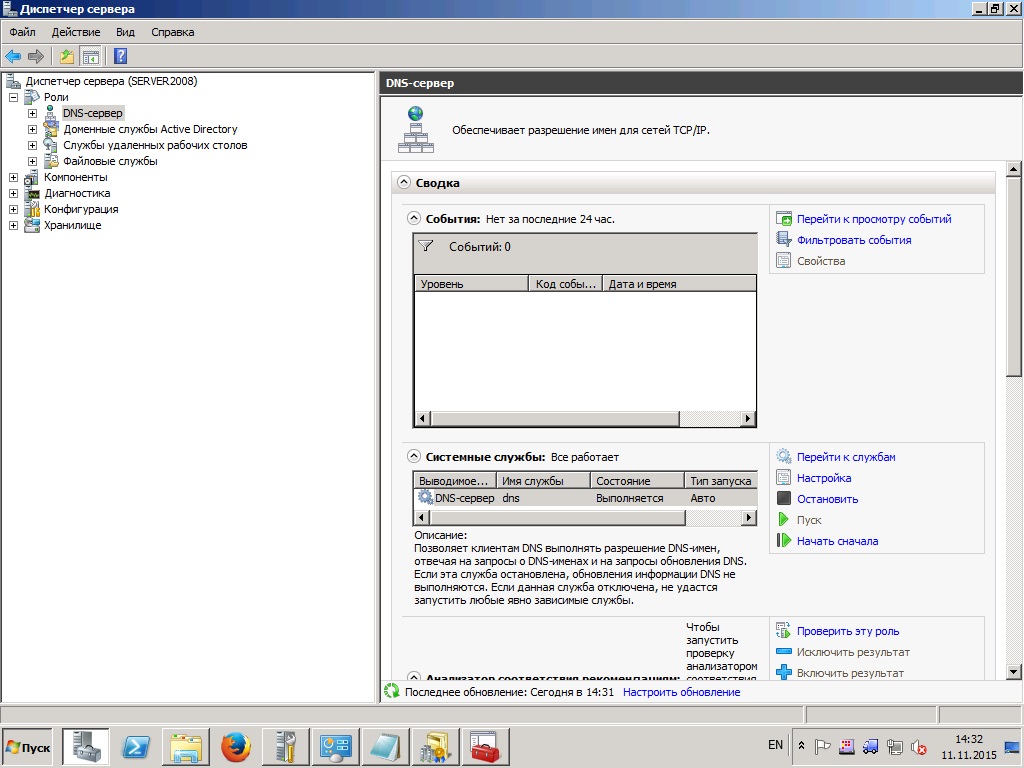Image resolution: width=1024 pixels, height=768 pixels.
Task: Open the Действие menu
Action: click(x=76, y=32)
